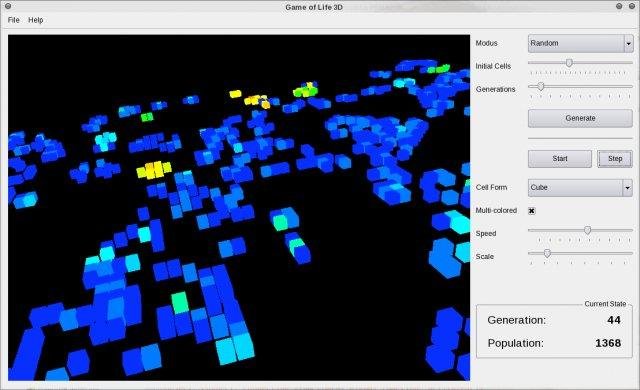Click the Generations slider handle
The width and height of the screenshot is (640, 390).
540,86
